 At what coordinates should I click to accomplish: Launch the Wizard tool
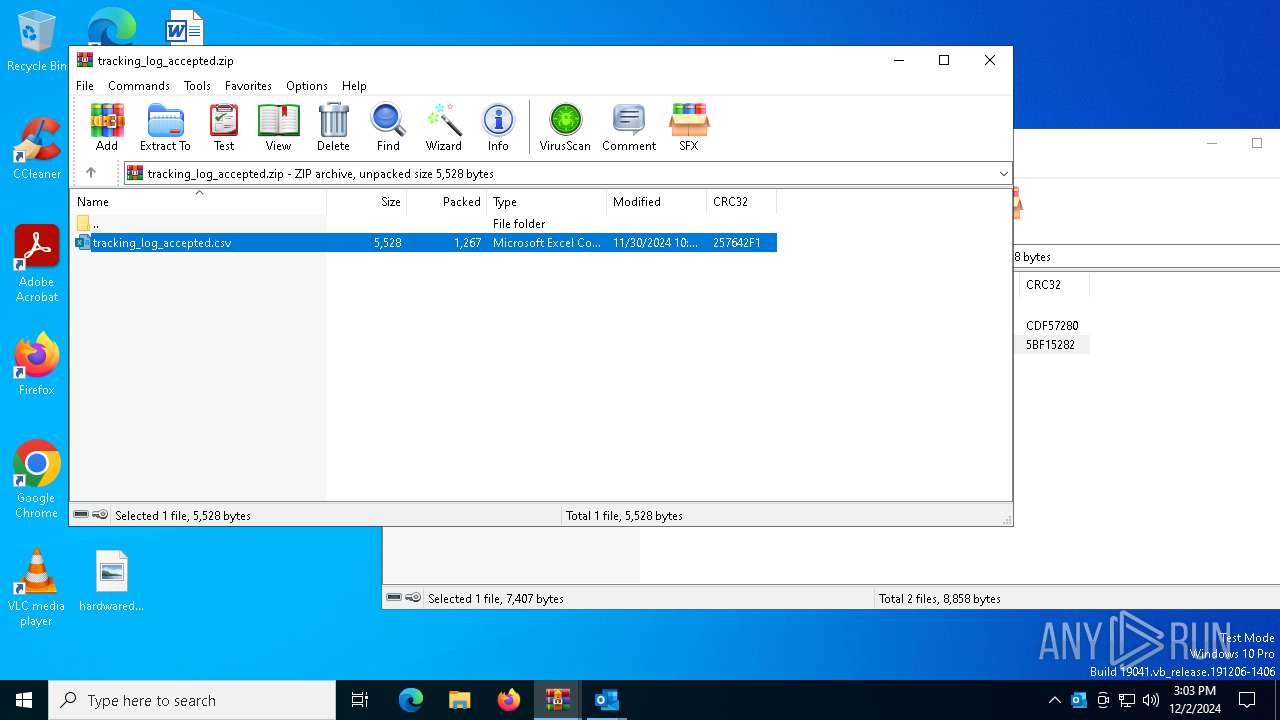(x=443, y=127)
